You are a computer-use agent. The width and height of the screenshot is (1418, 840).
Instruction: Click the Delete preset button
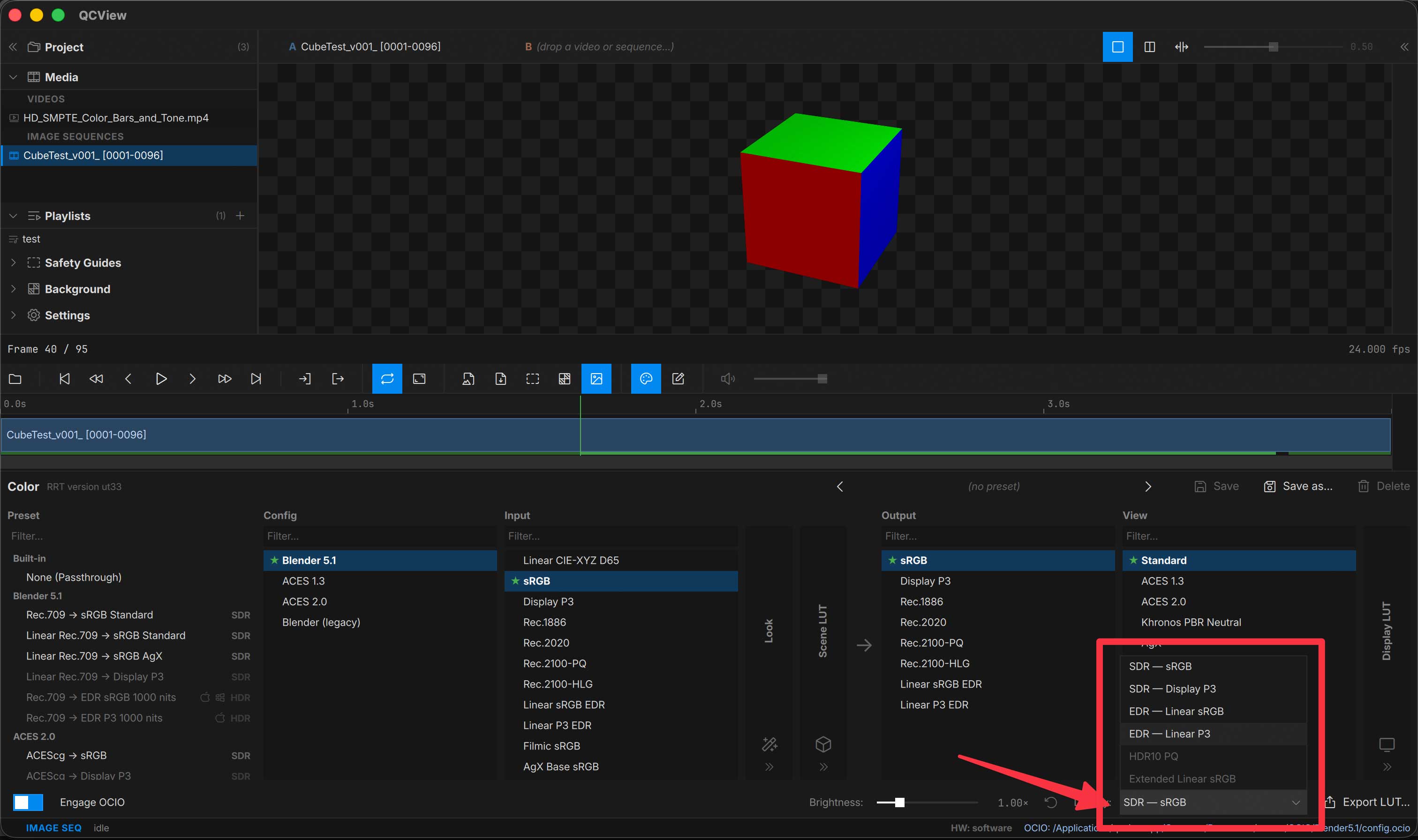click(1384, 486)
